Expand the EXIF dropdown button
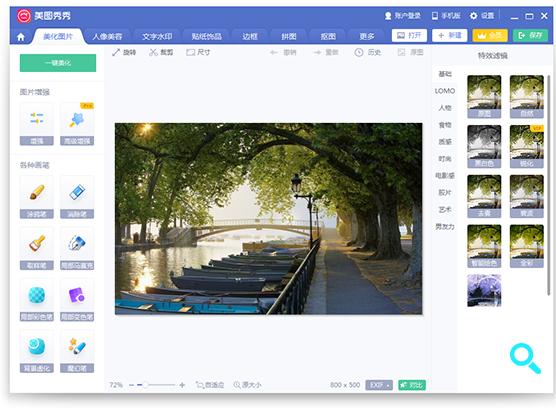Image resolution: width=556 pixels, height=415 pixels. (x=379, y=385)
